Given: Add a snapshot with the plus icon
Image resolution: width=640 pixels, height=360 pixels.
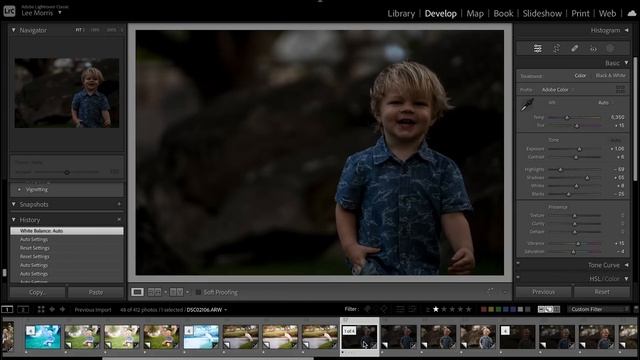Looking at the screenshot, I should pos(119,204).
